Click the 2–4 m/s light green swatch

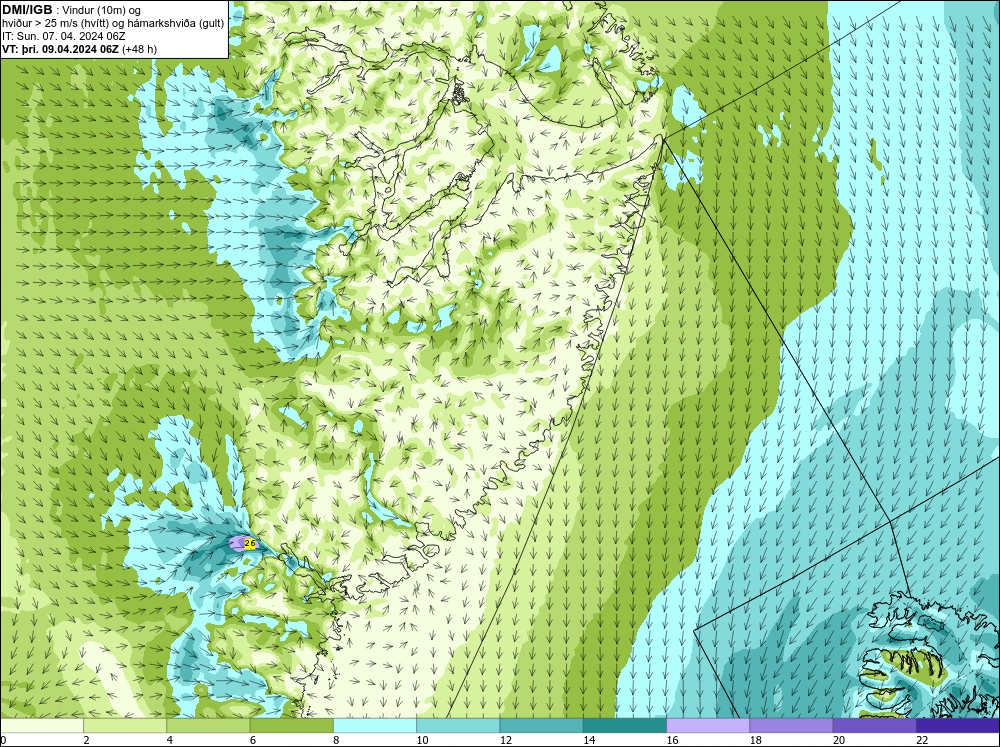[125, 726]
